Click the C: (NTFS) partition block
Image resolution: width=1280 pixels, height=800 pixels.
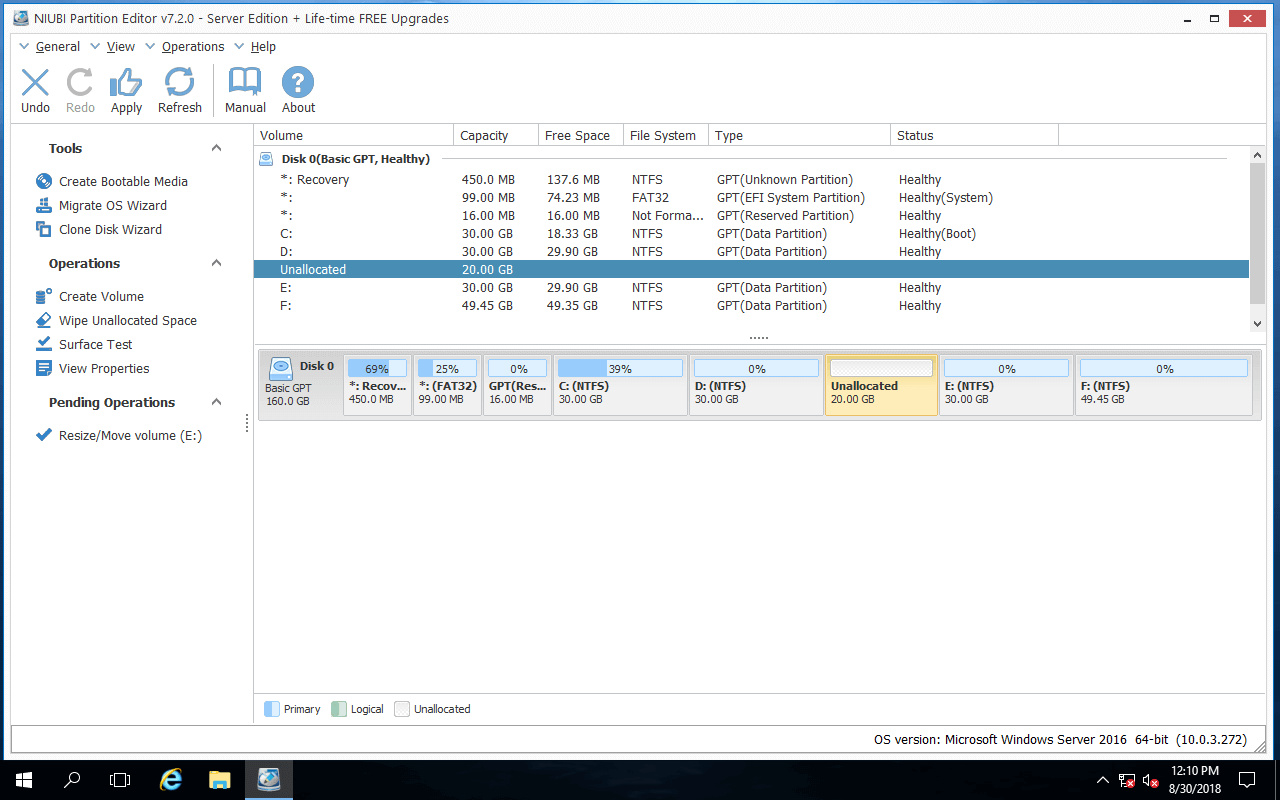(619, 384)
